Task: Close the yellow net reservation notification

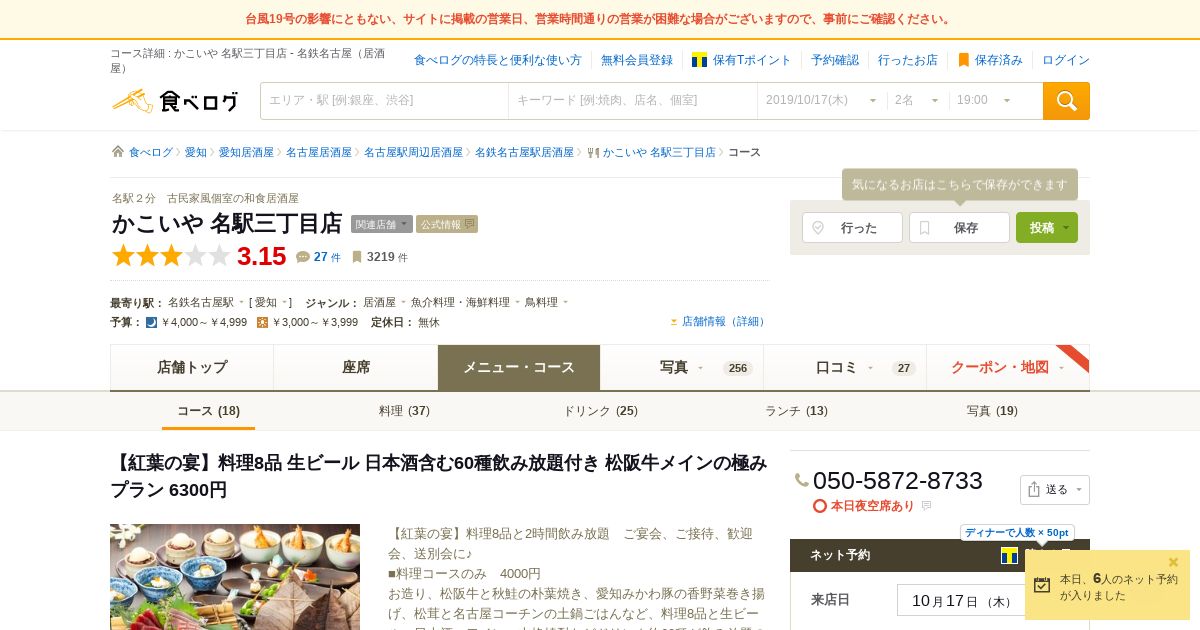Action: [1174, 562]
